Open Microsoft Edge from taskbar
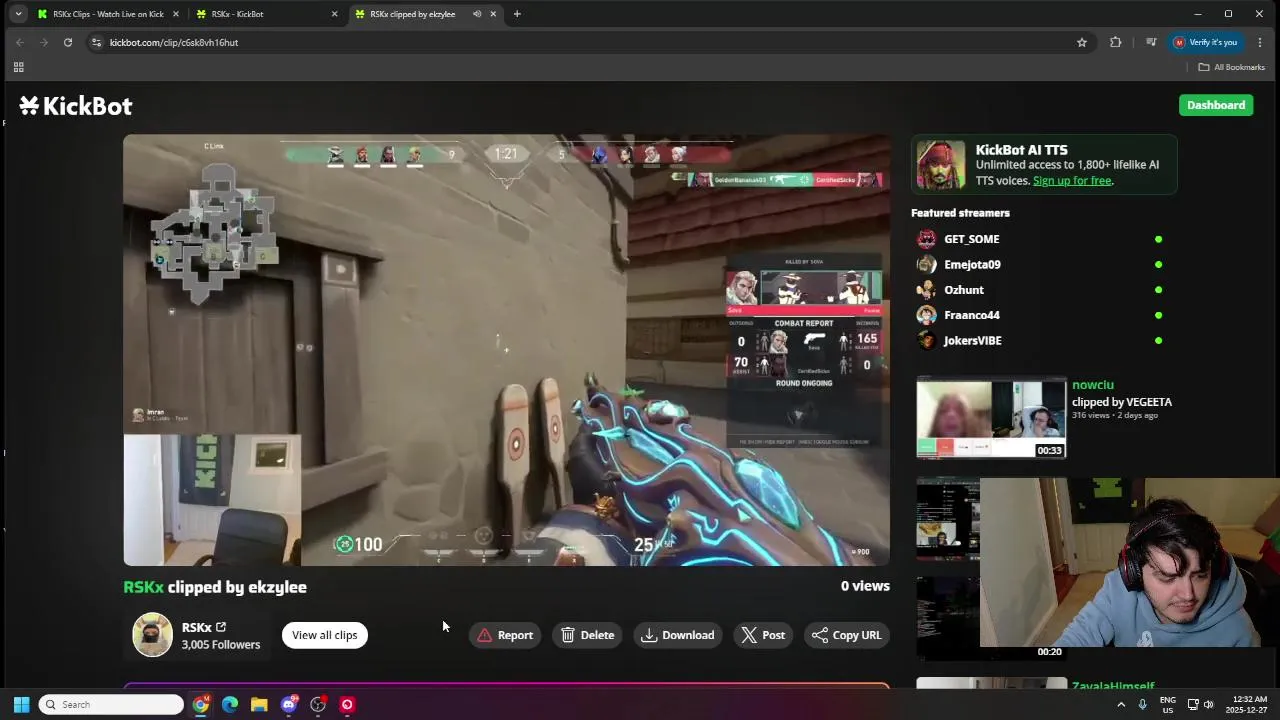1280x720 pixels. click(x=230, y=705)
